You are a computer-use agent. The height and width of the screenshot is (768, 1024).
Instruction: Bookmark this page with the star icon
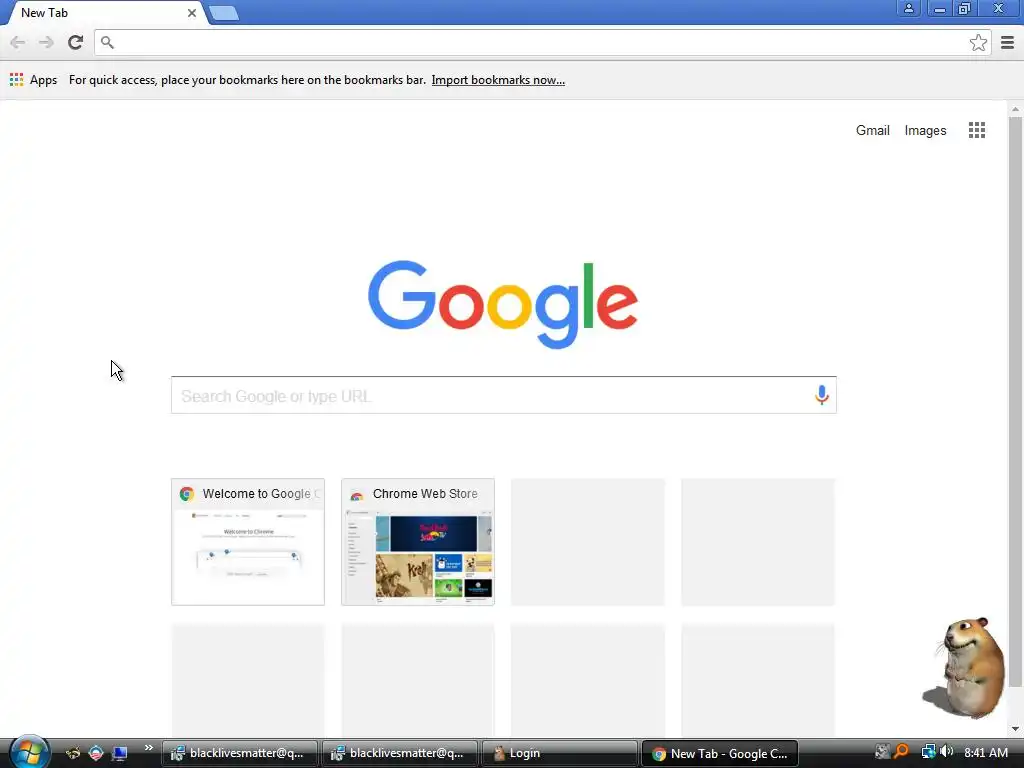coord(978,42)
